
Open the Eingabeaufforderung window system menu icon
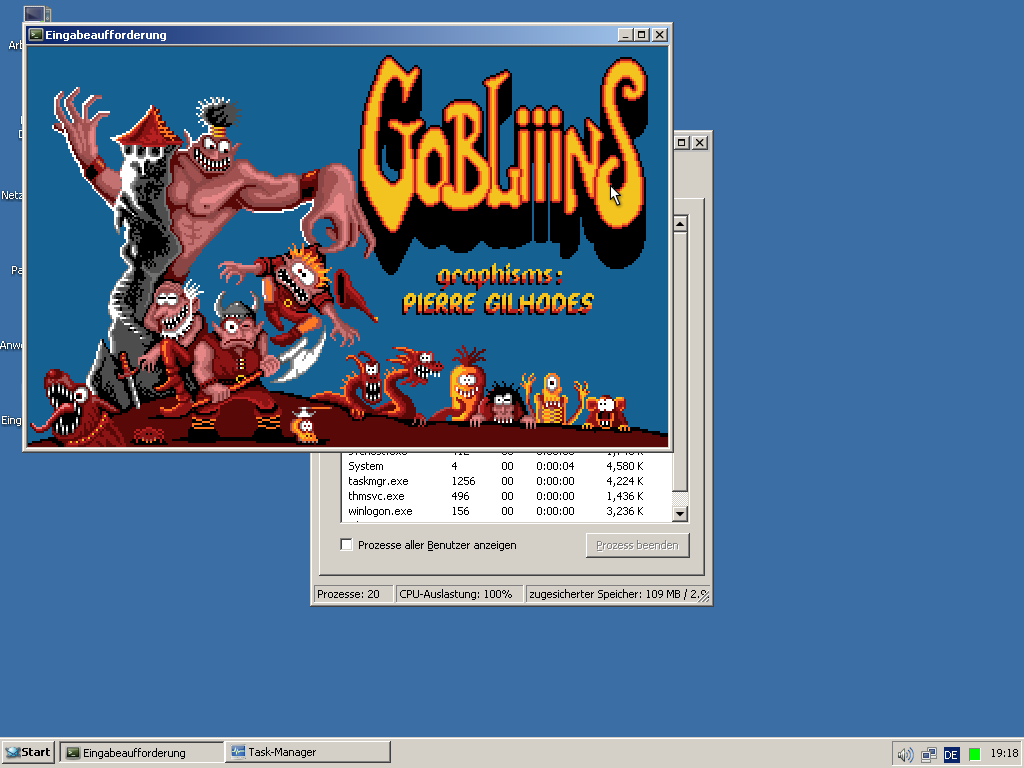tap(36, 35)
